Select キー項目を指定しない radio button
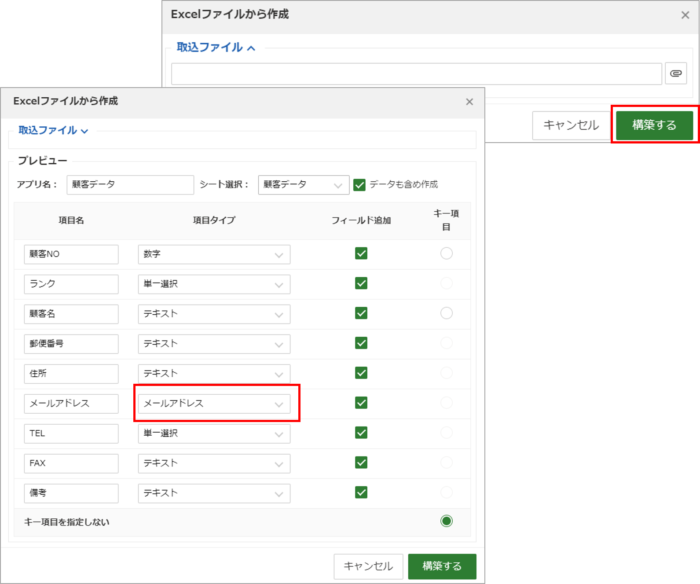The width and height of the screenshot is (700, 584). [446, 521]
